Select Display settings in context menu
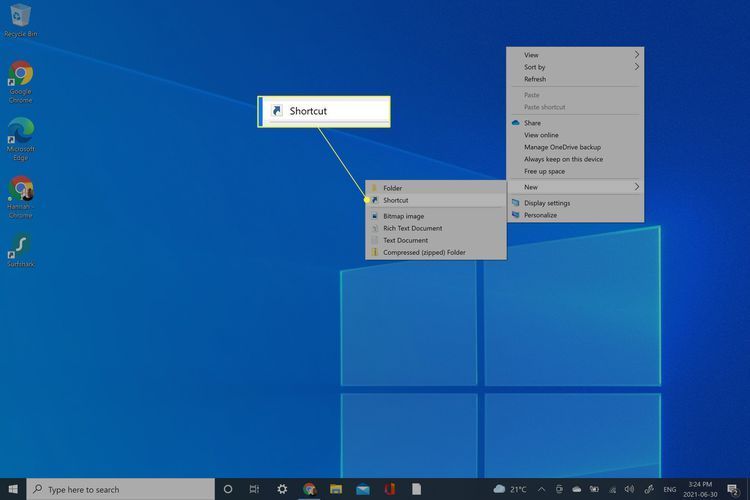Screen dimensions: 750x500 click(547, 203)
